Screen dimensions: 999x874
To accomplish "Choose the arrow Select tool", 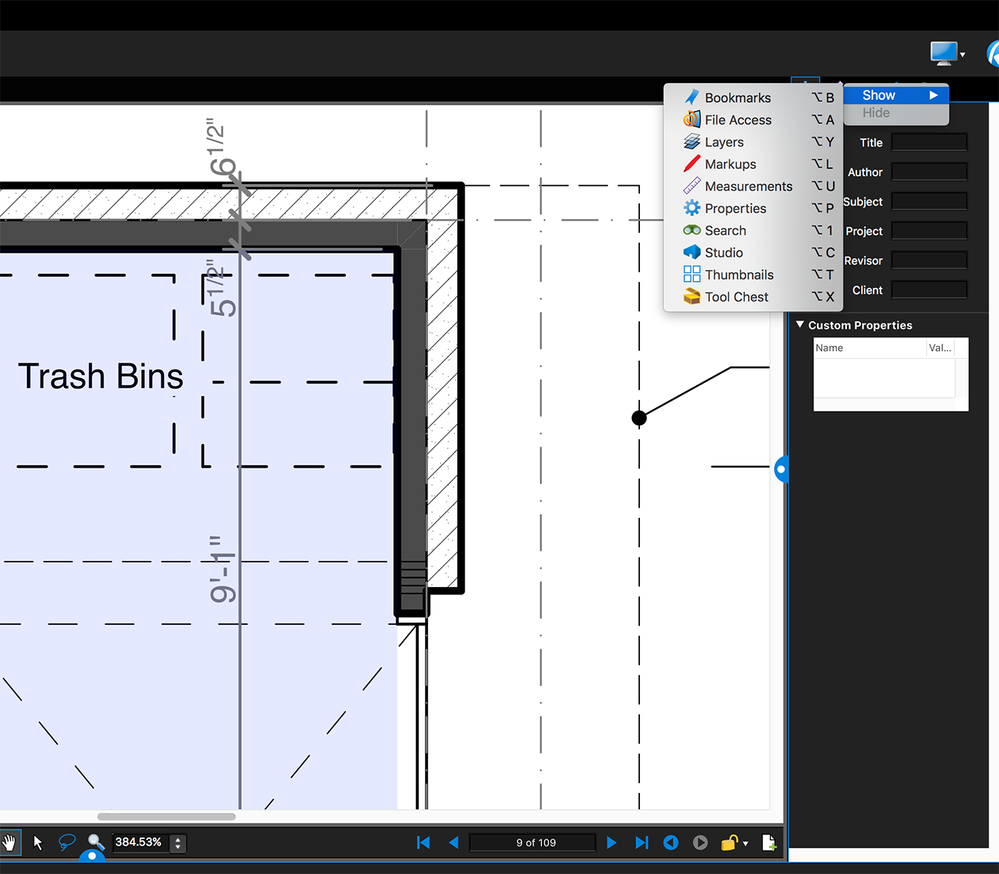I will tap(38, 843).
